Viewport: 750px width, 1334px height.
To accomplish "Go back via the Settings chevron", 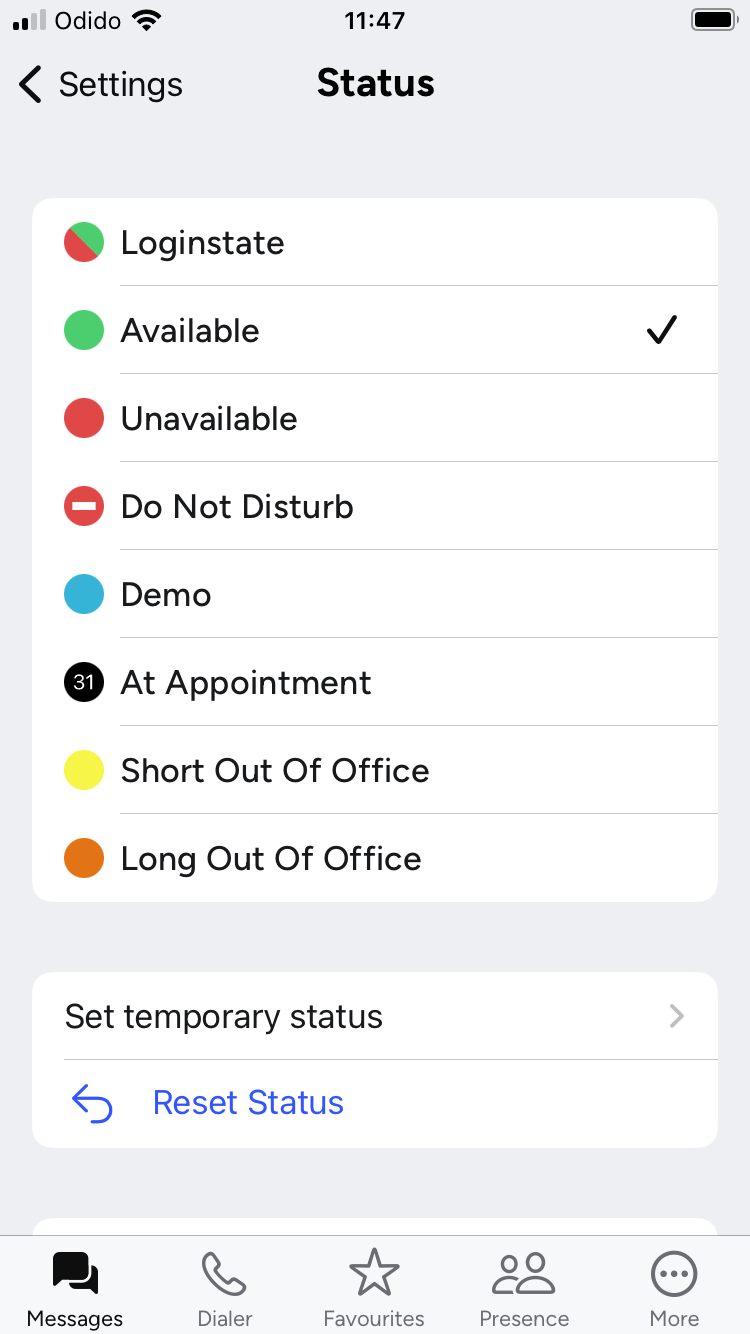I will [31, 85].
